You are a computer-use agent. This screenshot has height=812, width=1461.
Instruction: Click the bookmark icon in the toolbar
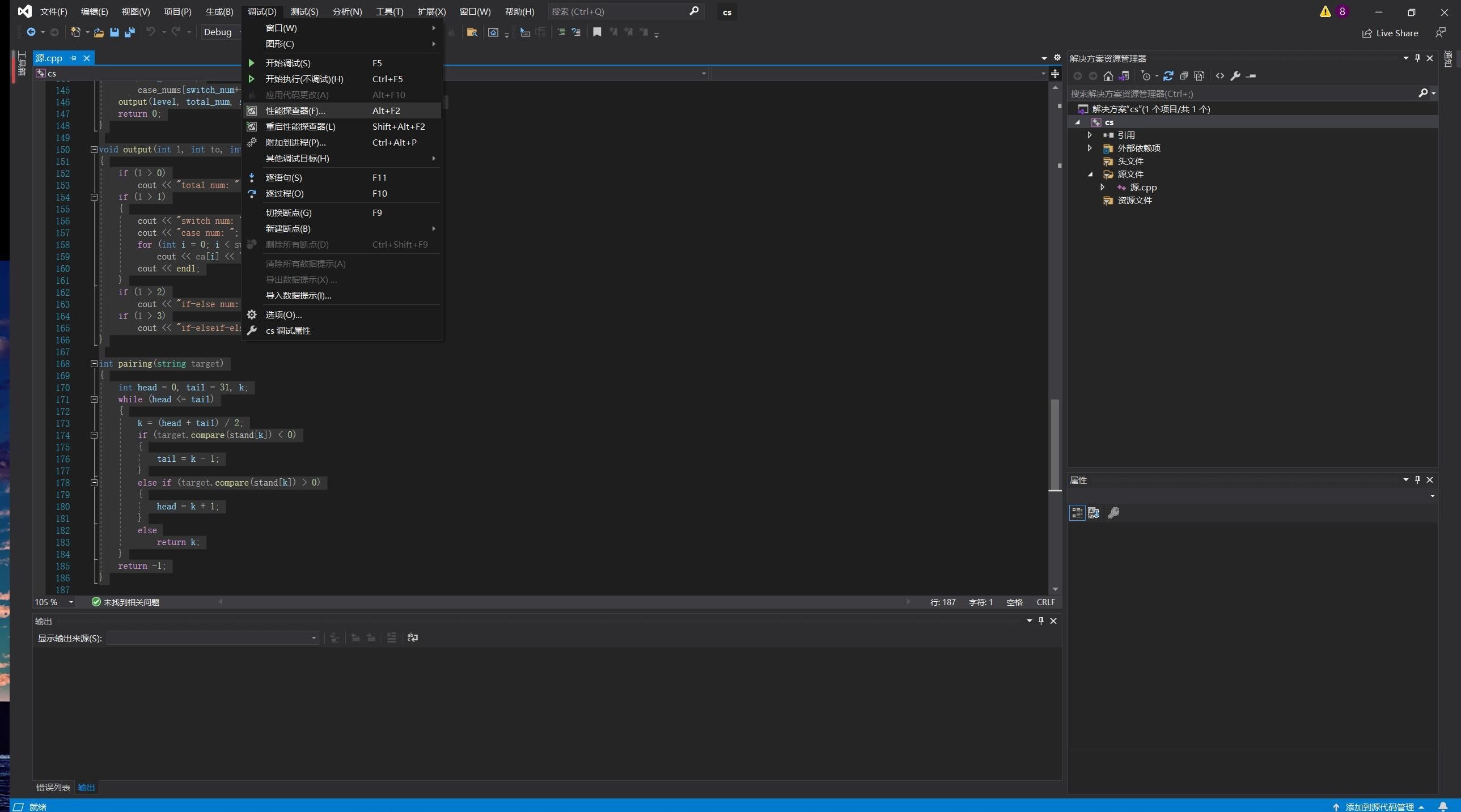(596, 32)
